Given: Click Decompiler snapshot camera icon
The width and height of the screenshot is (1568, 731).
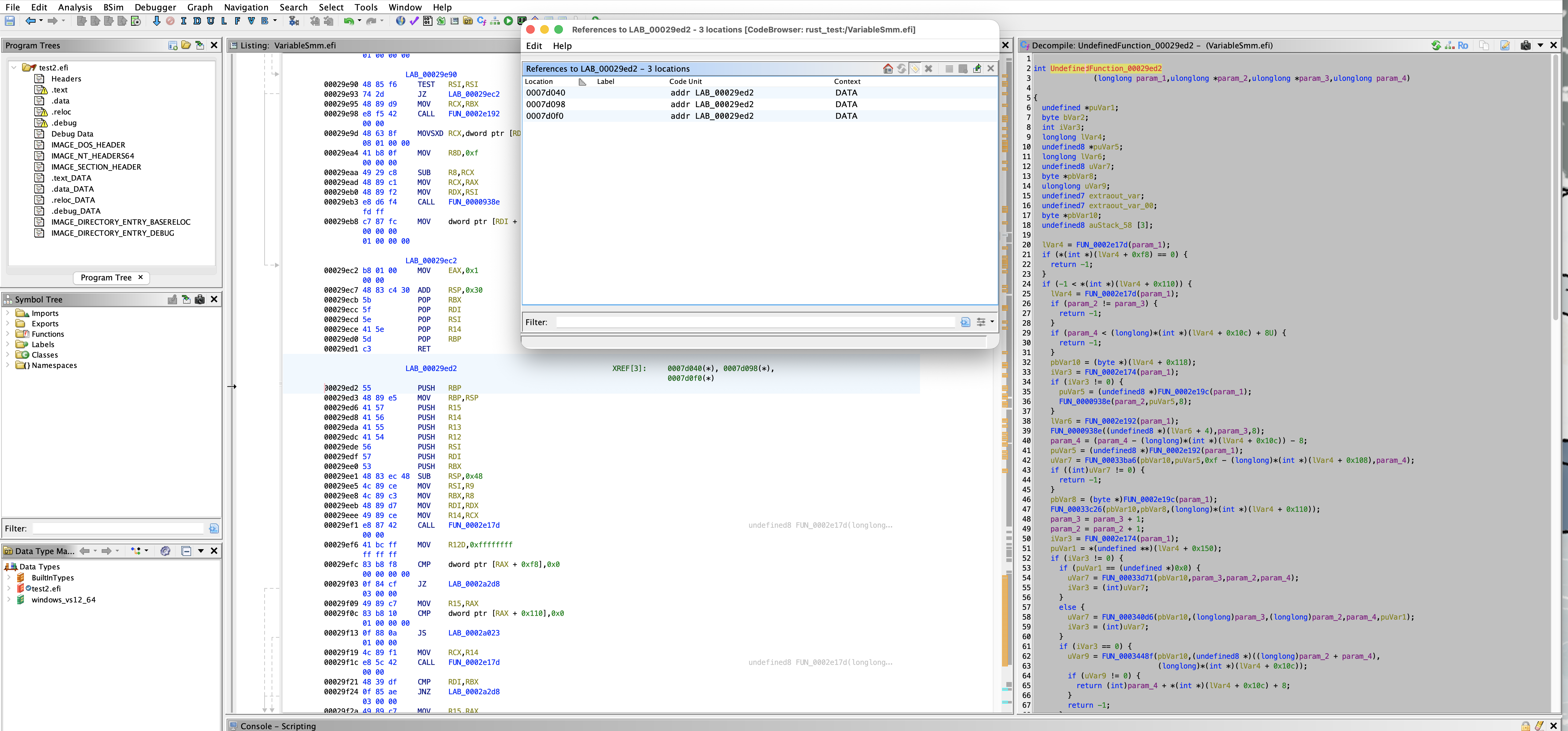Looking at the screenshot, I should tap(1525, 46).
